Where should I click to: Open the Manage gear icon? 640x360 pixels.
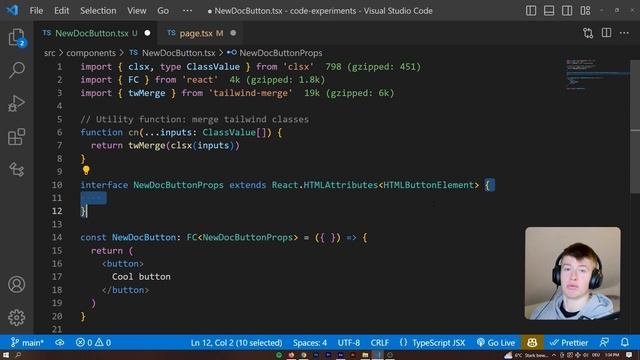pyautogui.click(x=16, y=317)
